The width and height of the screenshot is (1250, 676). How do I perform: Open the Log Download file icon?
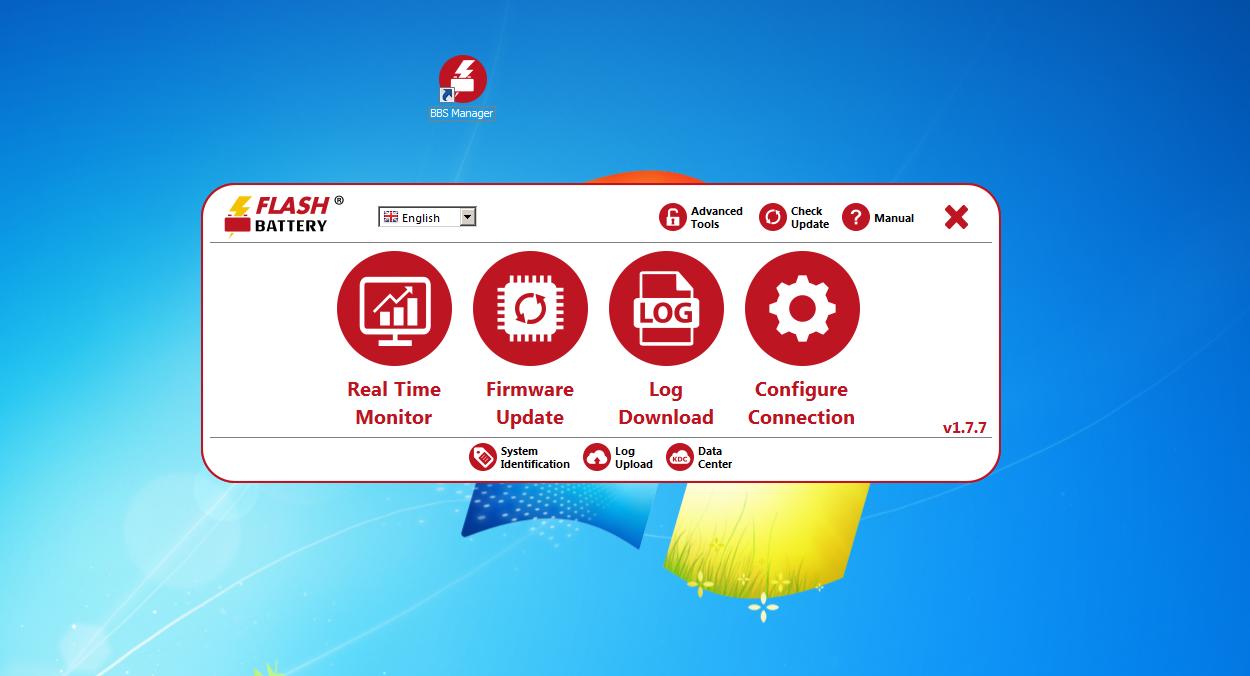pyautogui.click(x=666, y=309)
